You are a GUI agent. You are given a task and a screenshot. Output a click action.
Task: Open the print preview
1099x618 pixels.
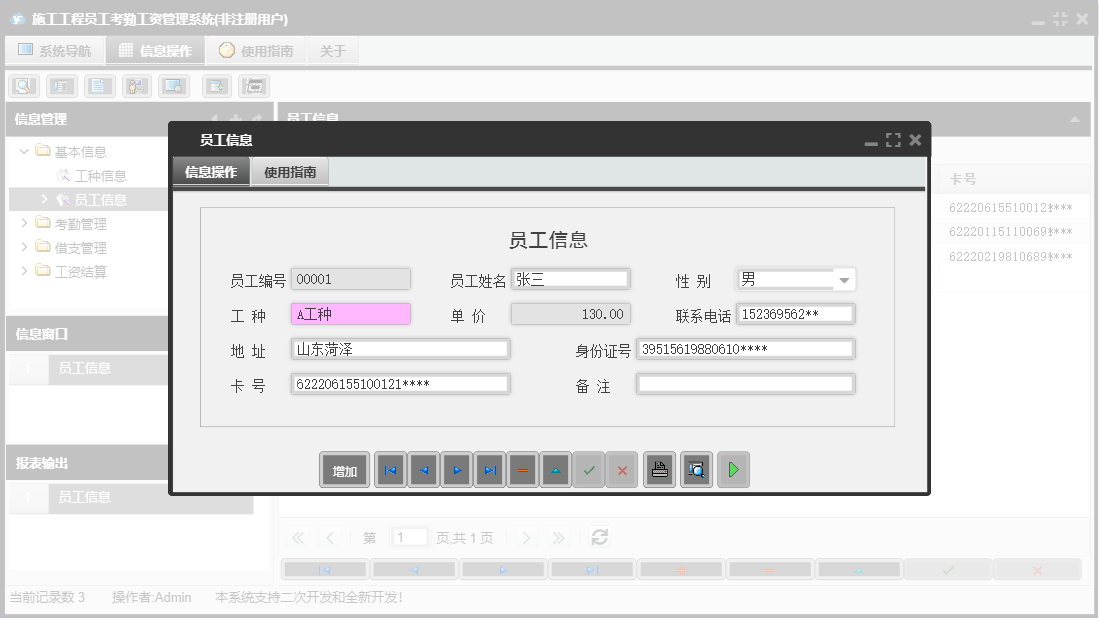(696, 469)
